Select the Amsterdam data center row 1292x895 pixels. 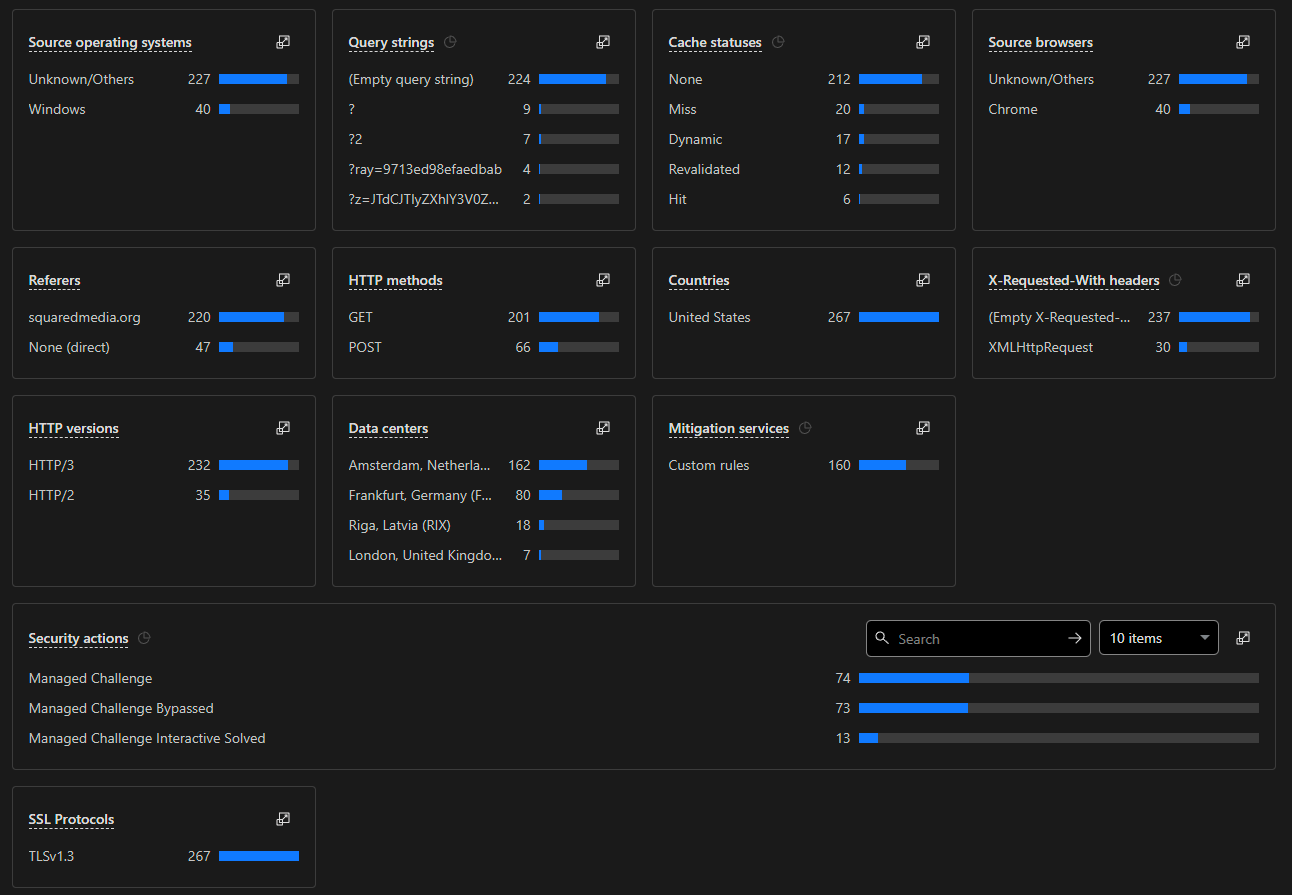coord(484,465)
